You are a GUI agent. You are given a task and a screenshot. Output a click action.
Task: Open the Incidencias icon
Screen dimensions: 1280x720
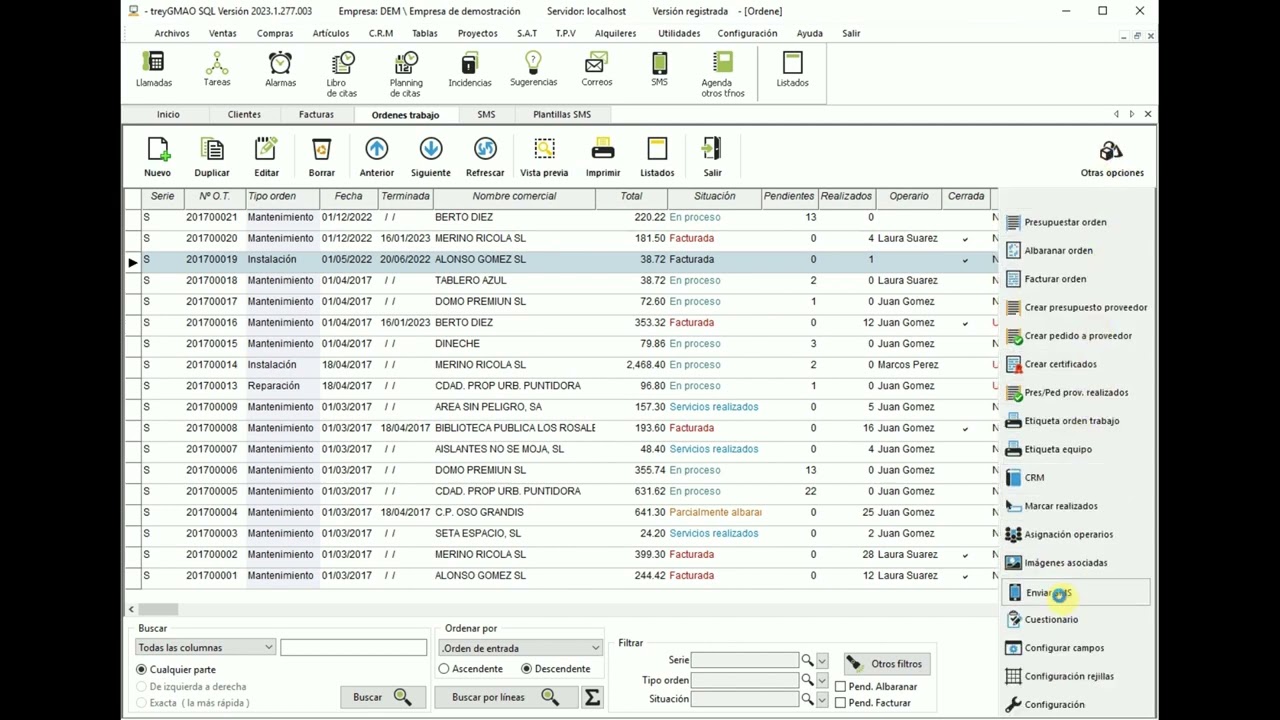tap(470, 70)
